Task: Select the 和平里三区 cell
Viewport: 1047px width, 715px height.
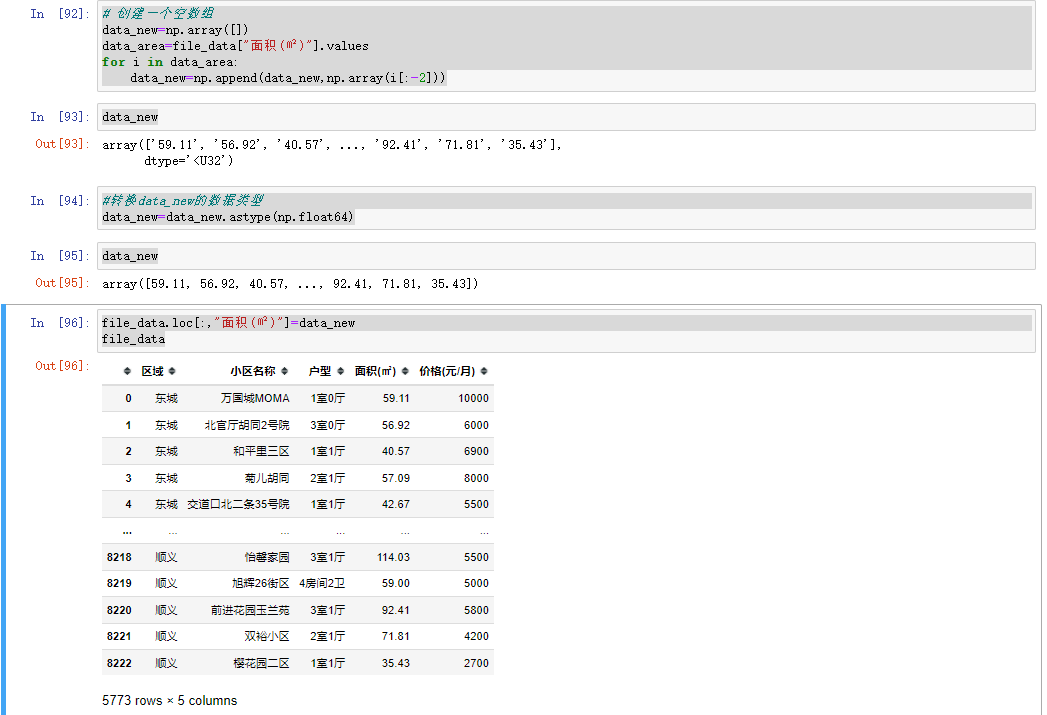Action: tap(261, 451)
